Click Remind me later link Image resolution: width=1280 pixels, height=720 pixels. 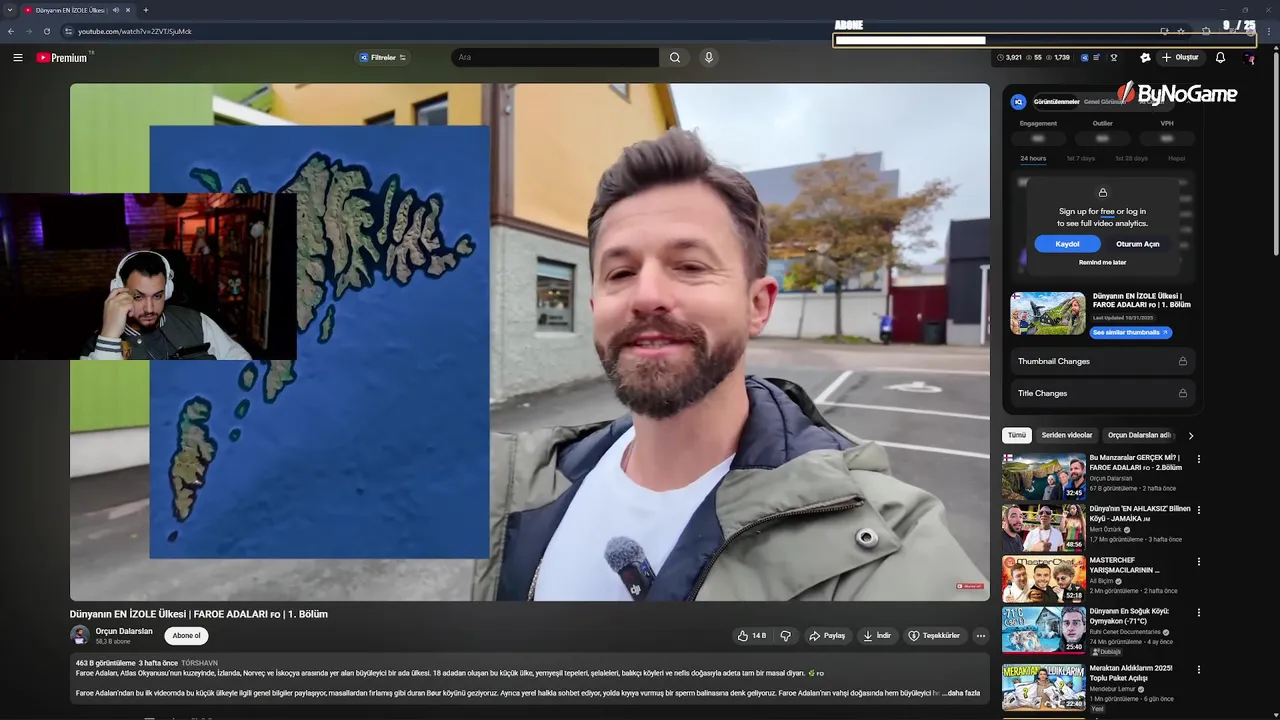(1102, 262)
